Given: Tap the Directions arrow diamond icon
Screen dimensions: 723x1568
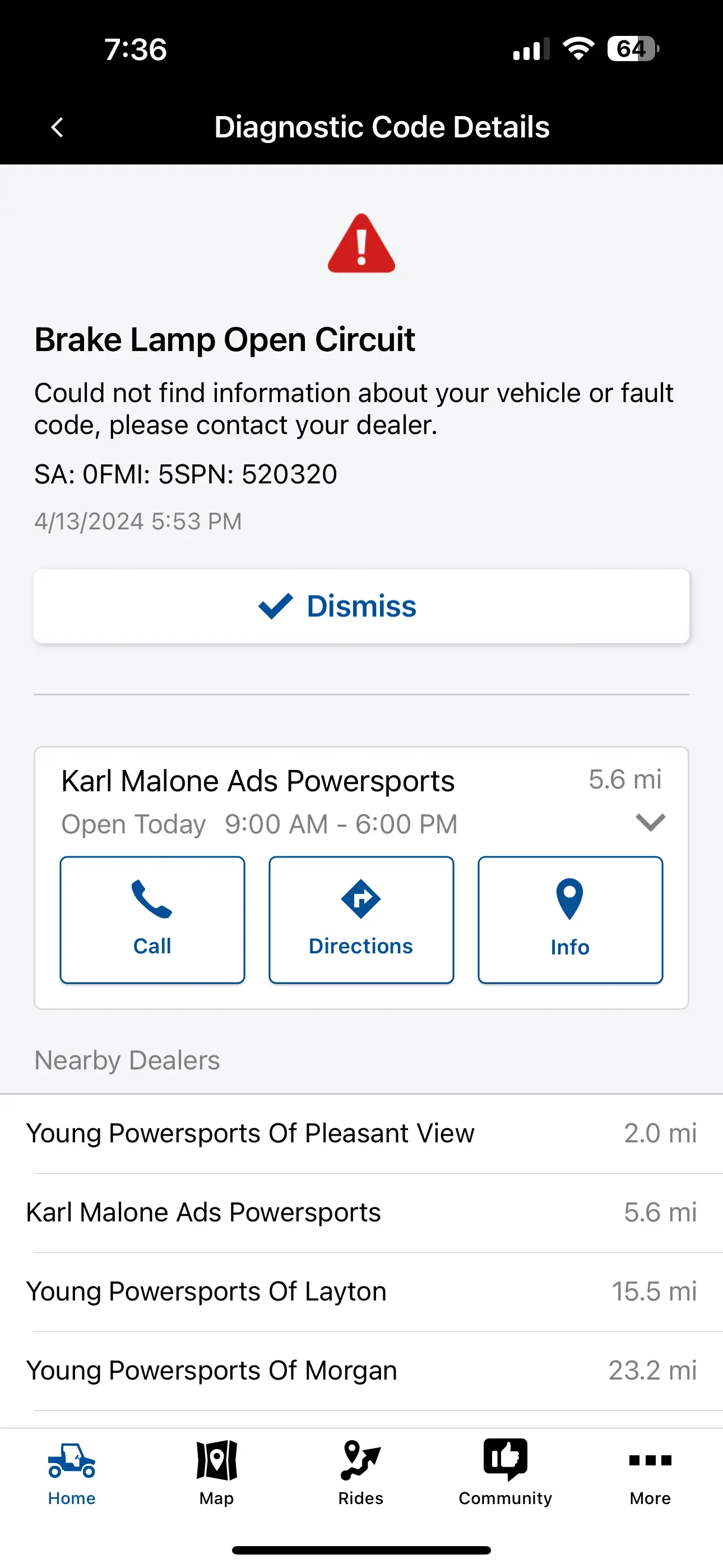Looking at the screenshot, I should tap(361, 898).
